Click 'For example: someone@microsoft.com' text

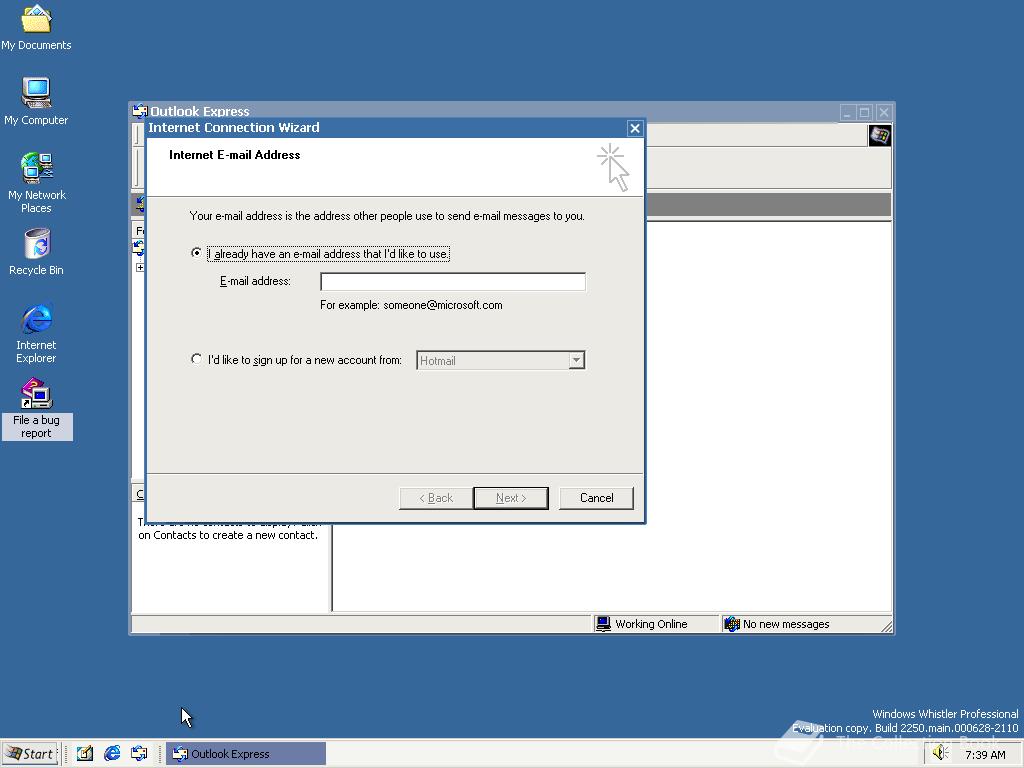click(x=411, y=305)
